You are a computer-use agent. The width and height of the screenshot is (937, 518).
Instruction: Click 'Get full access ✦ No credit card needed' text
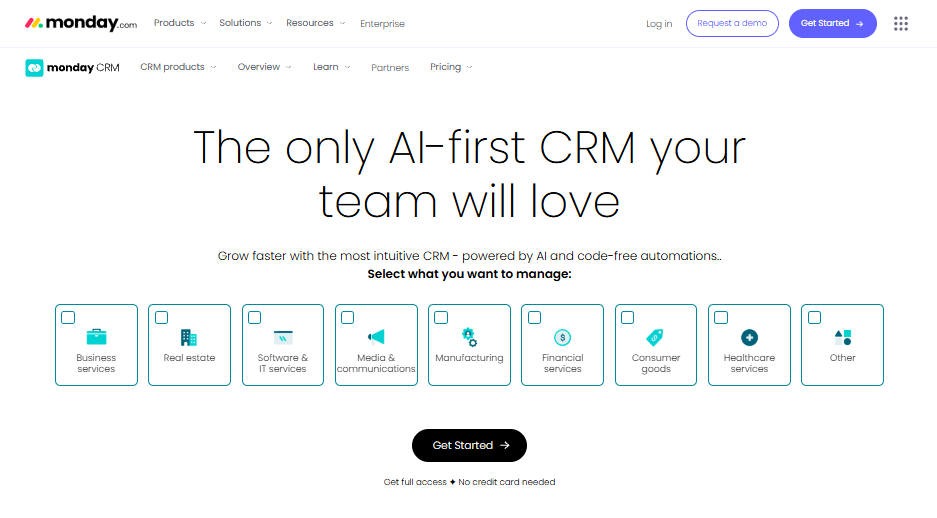(469, 482)
